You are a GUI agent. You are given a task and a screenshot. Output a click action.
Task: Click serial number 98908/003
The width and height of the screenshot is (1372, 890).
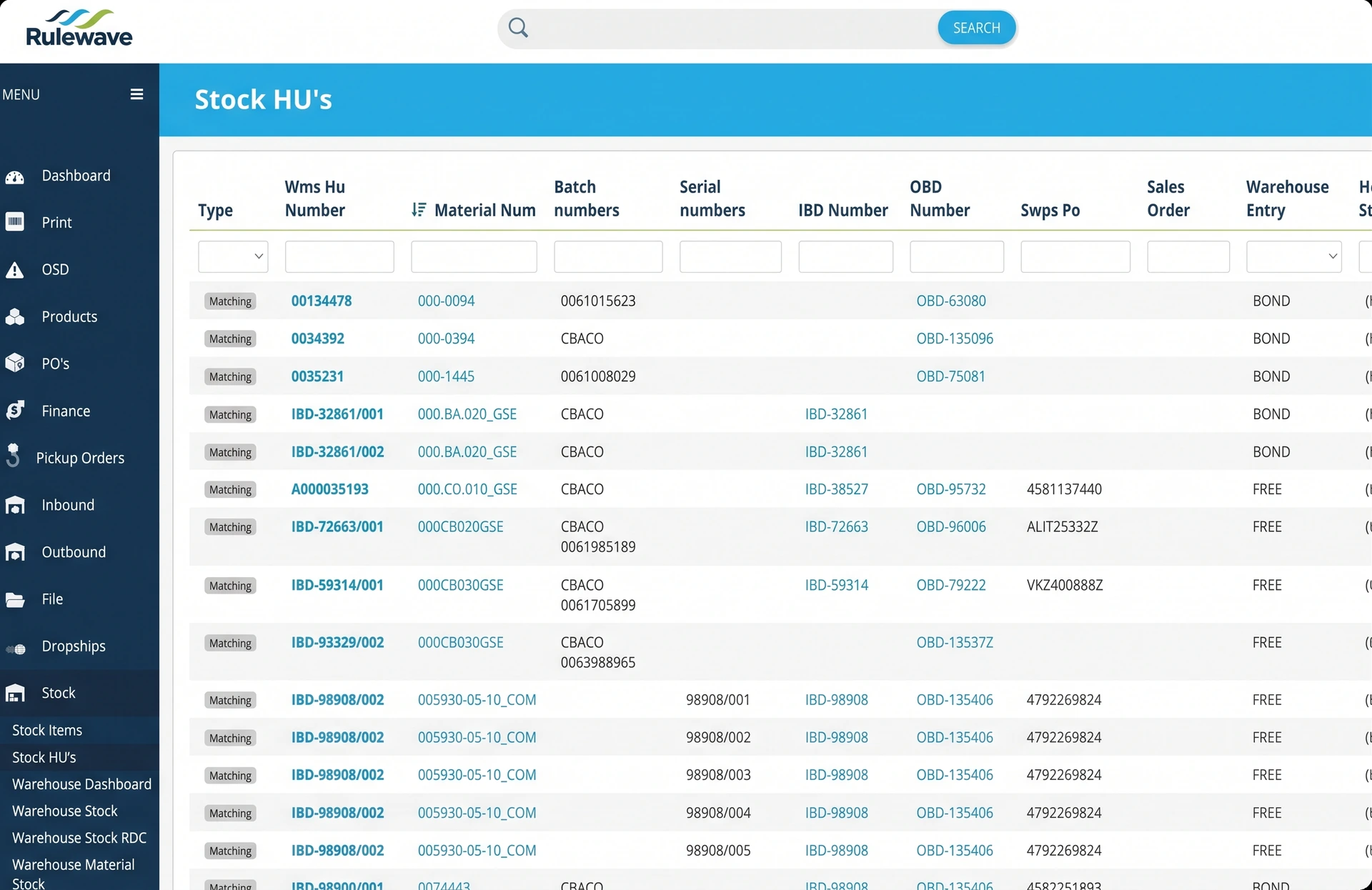718,775
